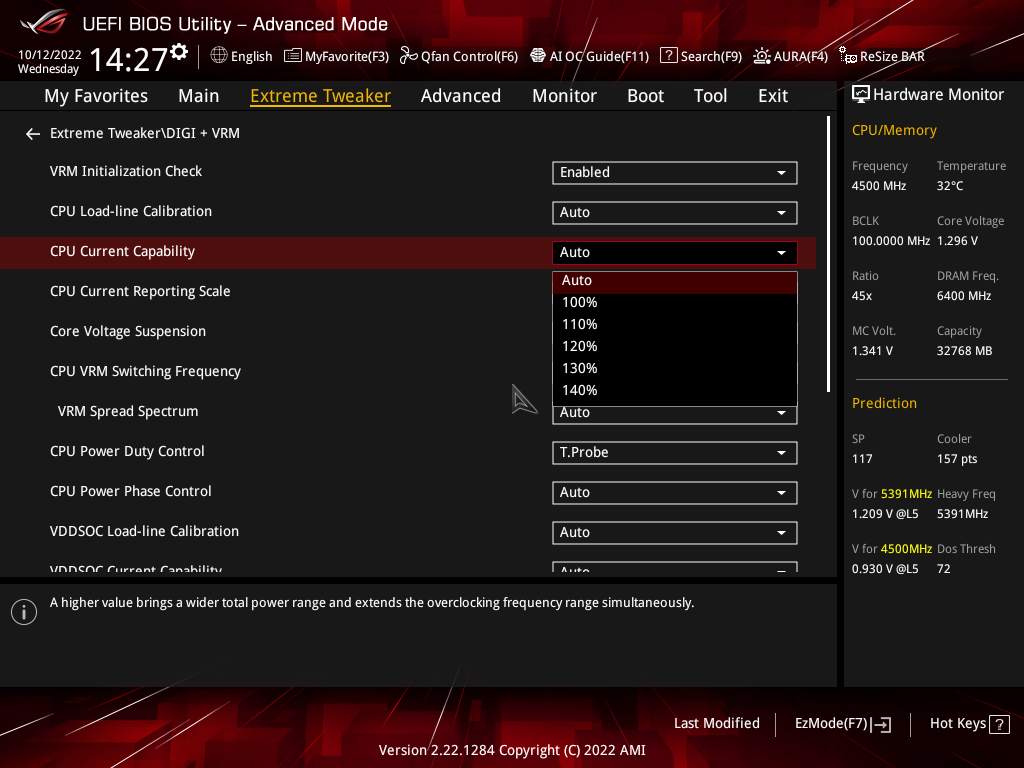
Task: Click the CPU/Memory section heading
Action: [894, 131]
